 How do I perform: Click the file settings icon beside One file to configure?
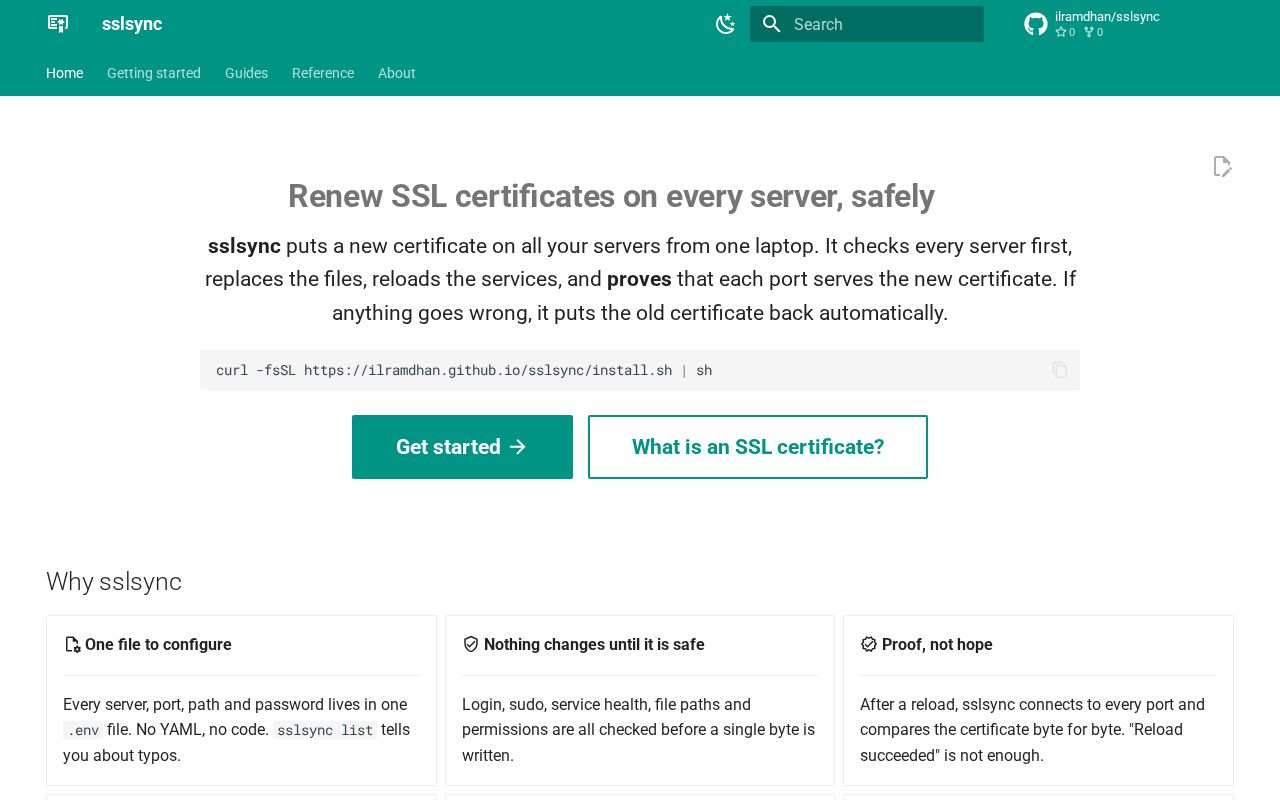[72, 645]
